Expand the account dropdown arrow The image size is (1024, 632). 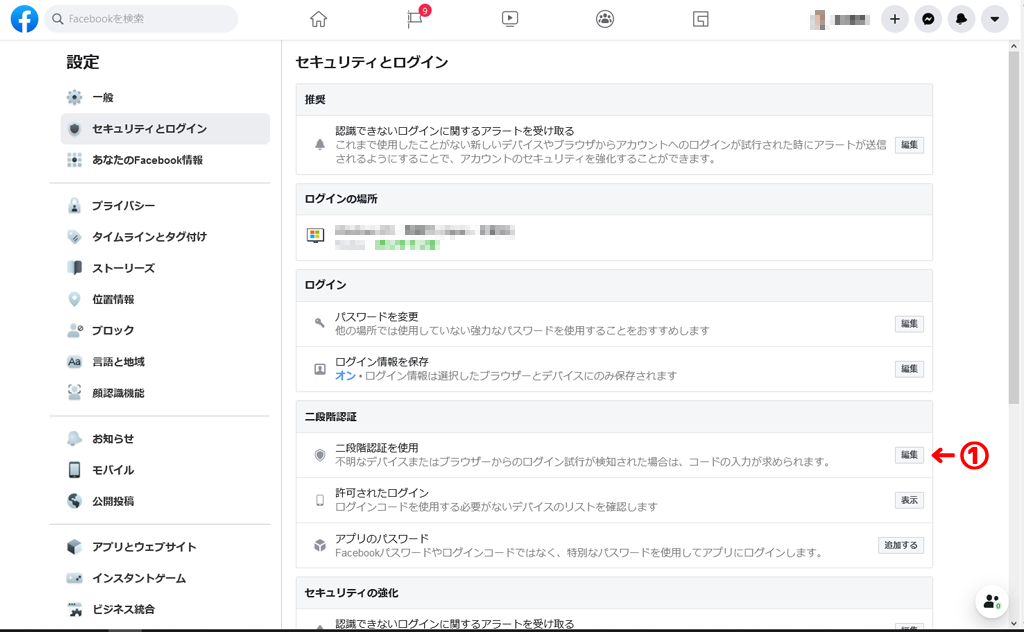(995, 19)
